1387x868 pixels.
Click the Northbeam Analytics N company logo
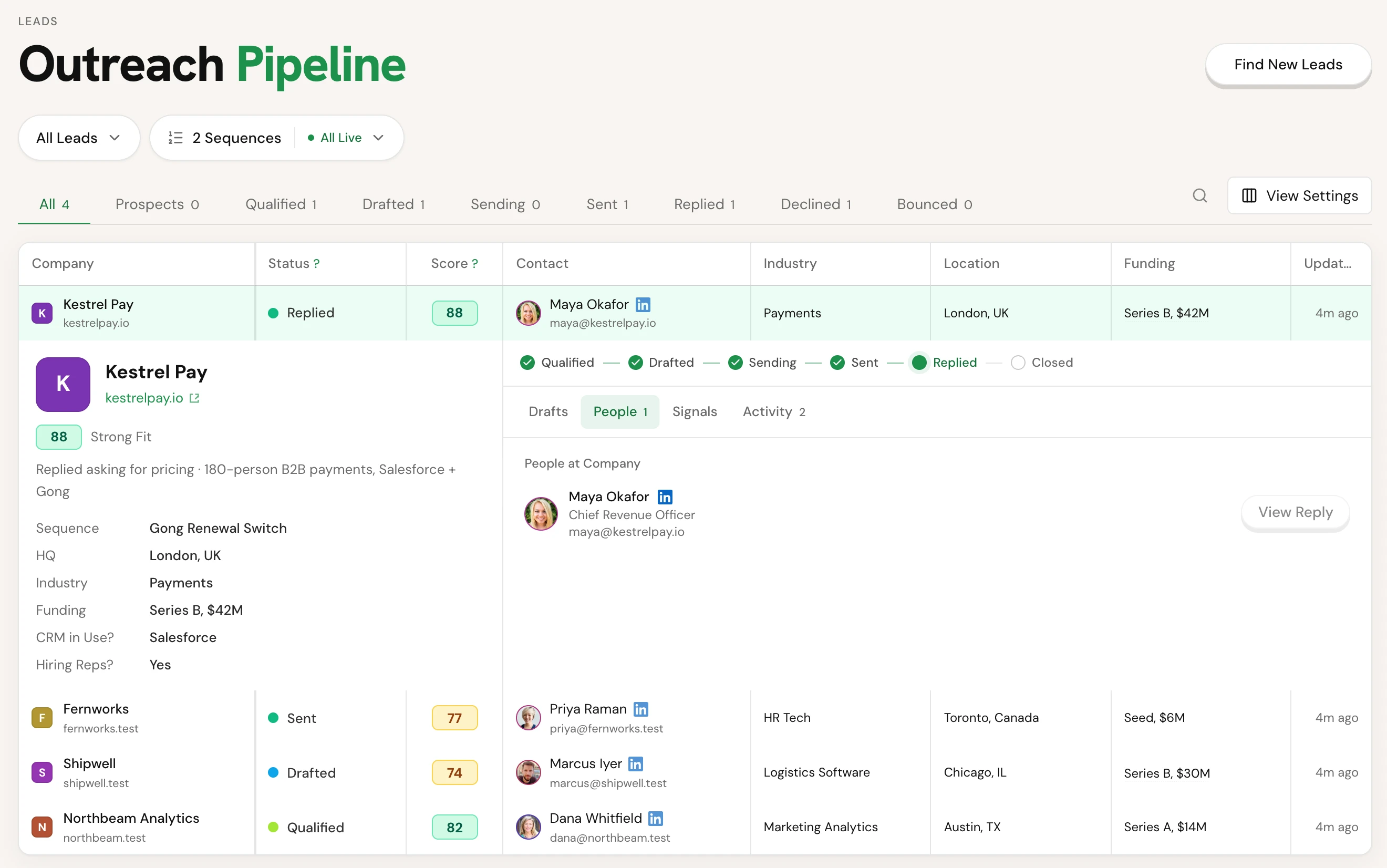click(42, 827)
